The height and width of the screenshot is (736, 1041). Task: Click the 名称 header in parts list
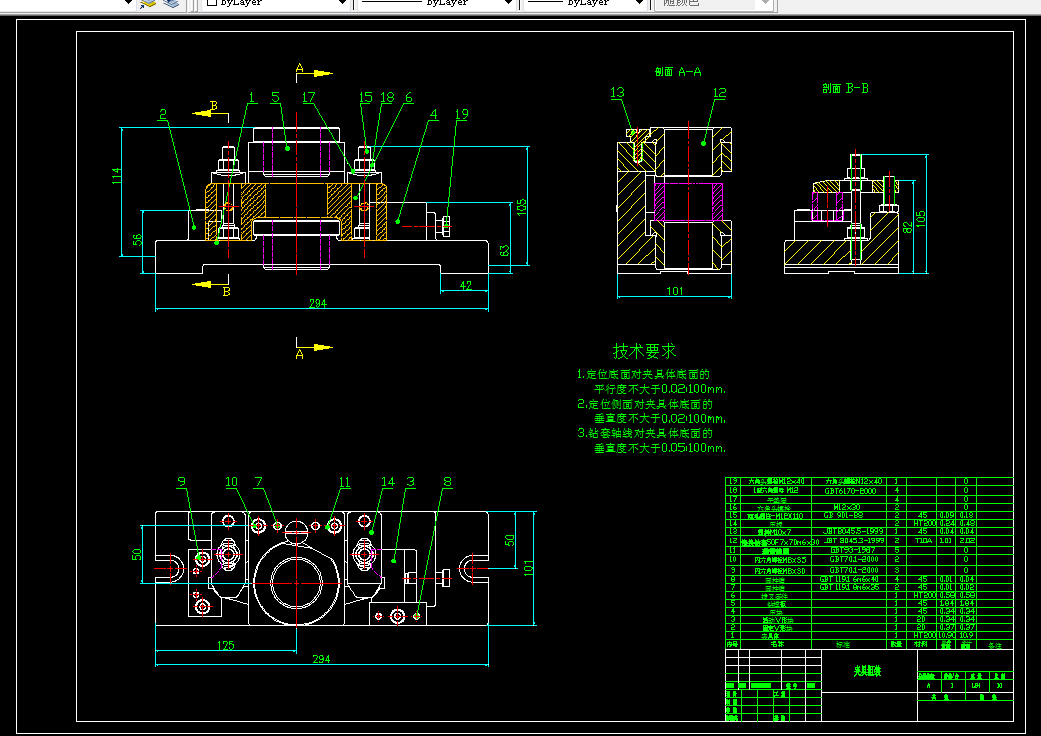777,644
